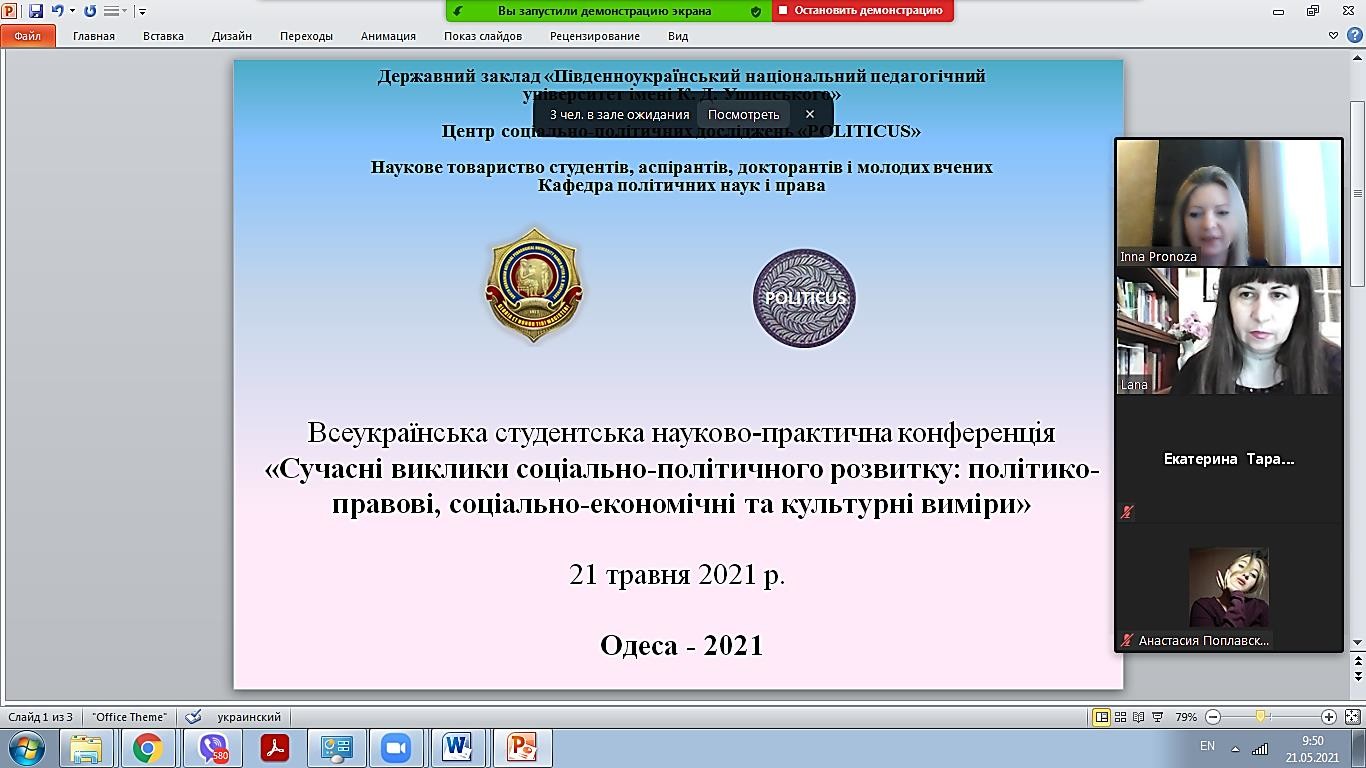
Task: Show hidden system tray icons
Action: tap(1235, 749)
